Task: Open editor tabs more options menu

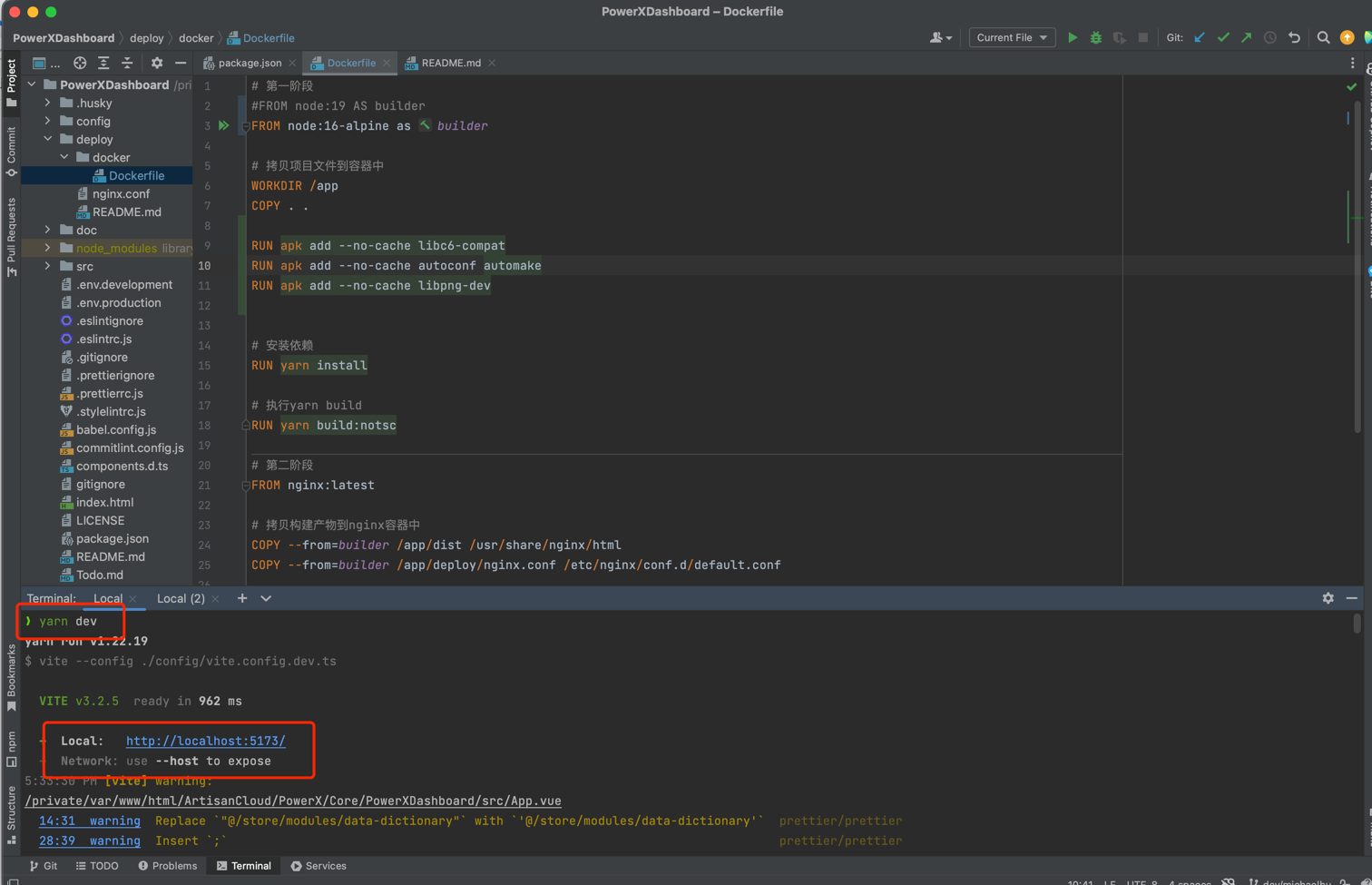Action: tap(1352, 63)
